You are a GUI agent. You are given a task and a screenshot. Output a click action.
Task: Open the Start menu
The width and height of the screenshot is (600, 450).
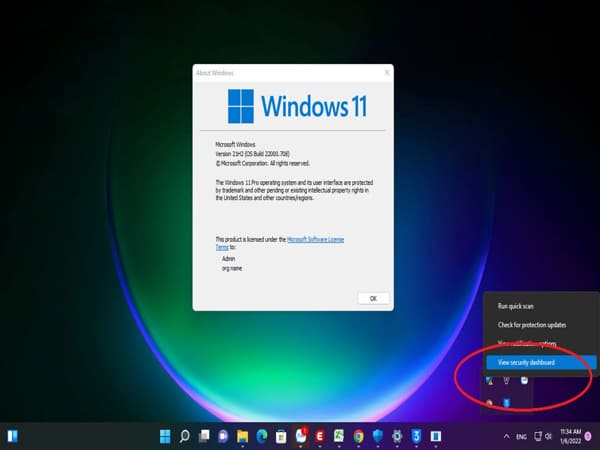pos(165,436)
